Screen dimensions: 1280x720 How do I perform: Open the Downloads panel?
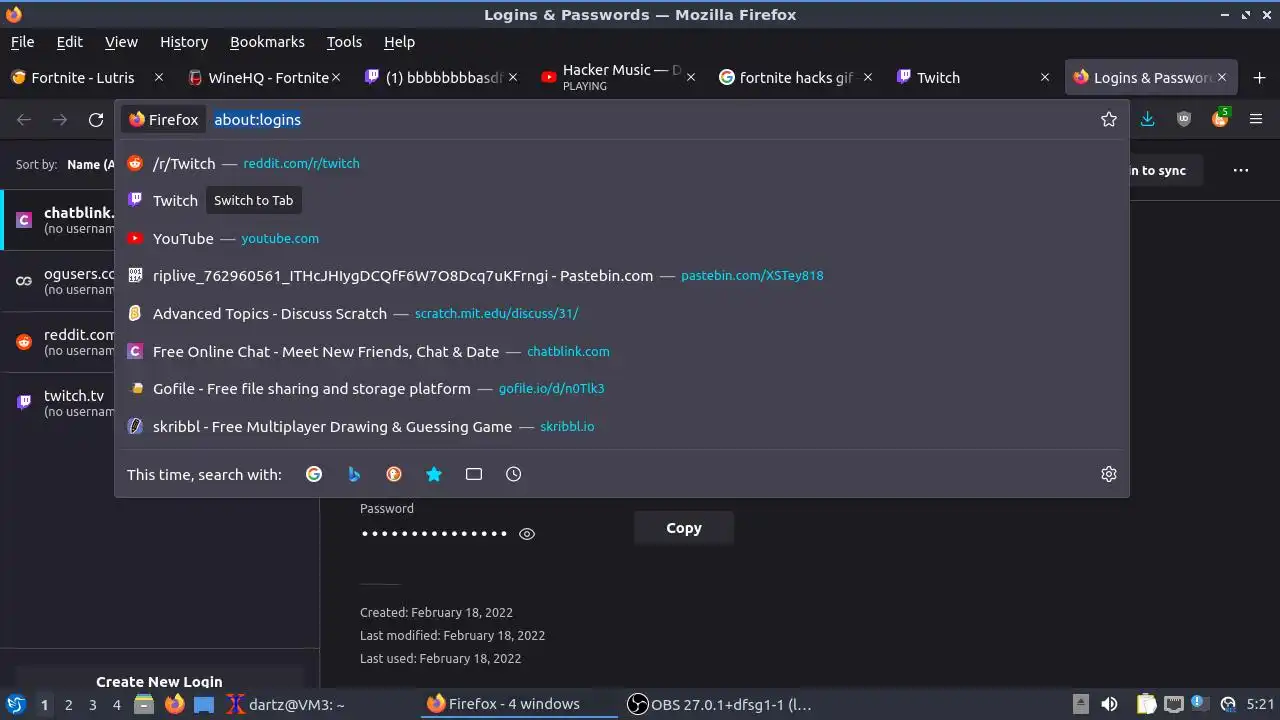pos(1147,120)
